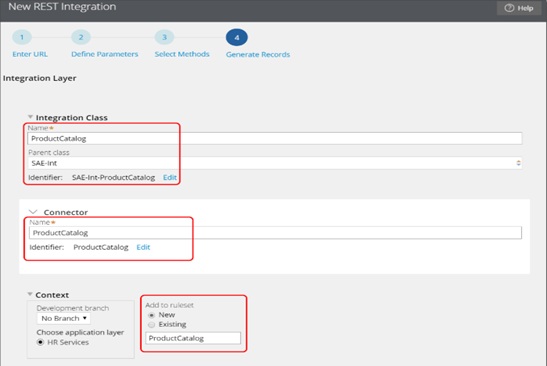This screenshot has height=366, width=547.
Task: Open the Select Methods step
Action: point(182,54)
